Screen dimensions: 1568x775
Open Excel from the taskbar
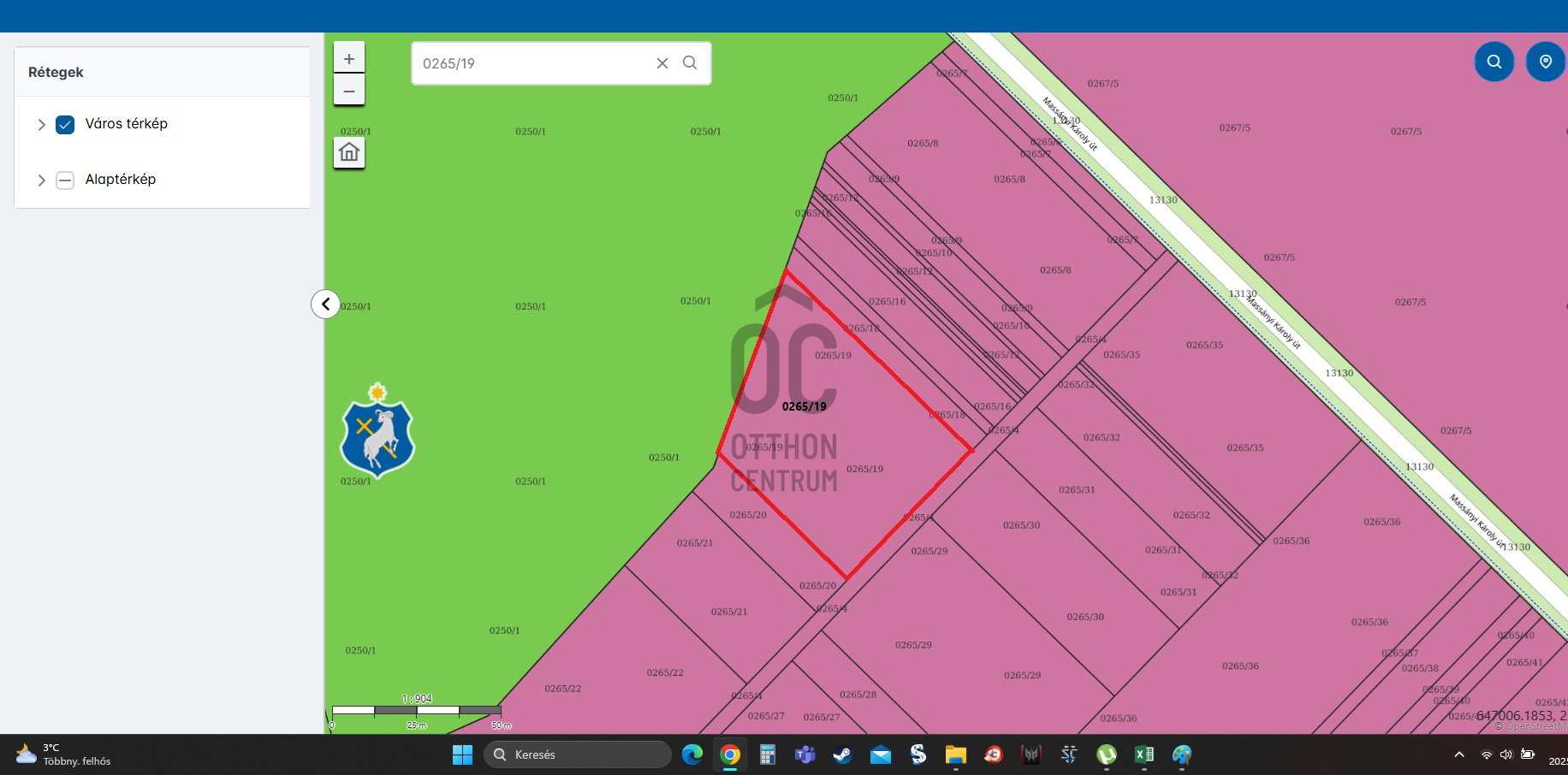pos(1143,754)
